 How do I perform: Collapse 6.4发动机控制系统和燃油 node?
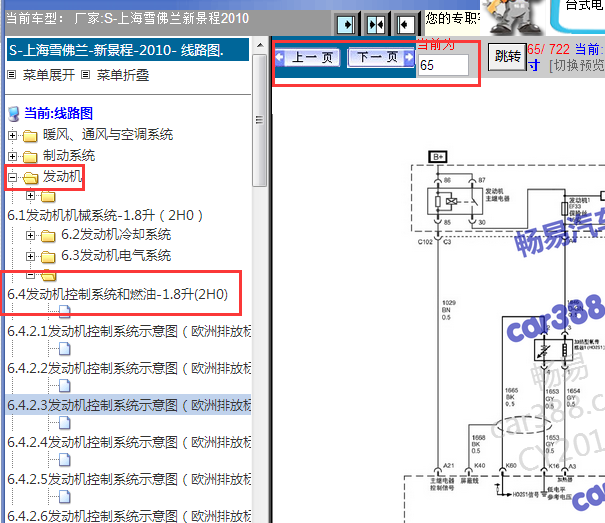pyautogui.click(x=30, y=275)
